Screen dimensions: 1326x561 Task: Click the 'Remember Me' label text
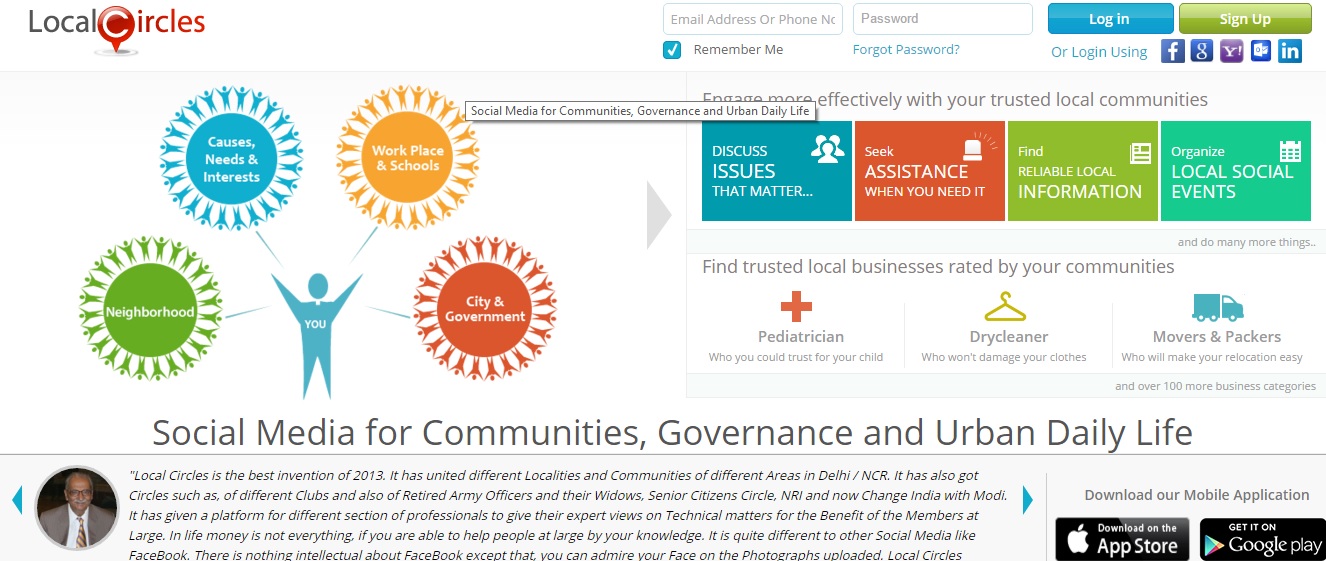coord(738,50)
